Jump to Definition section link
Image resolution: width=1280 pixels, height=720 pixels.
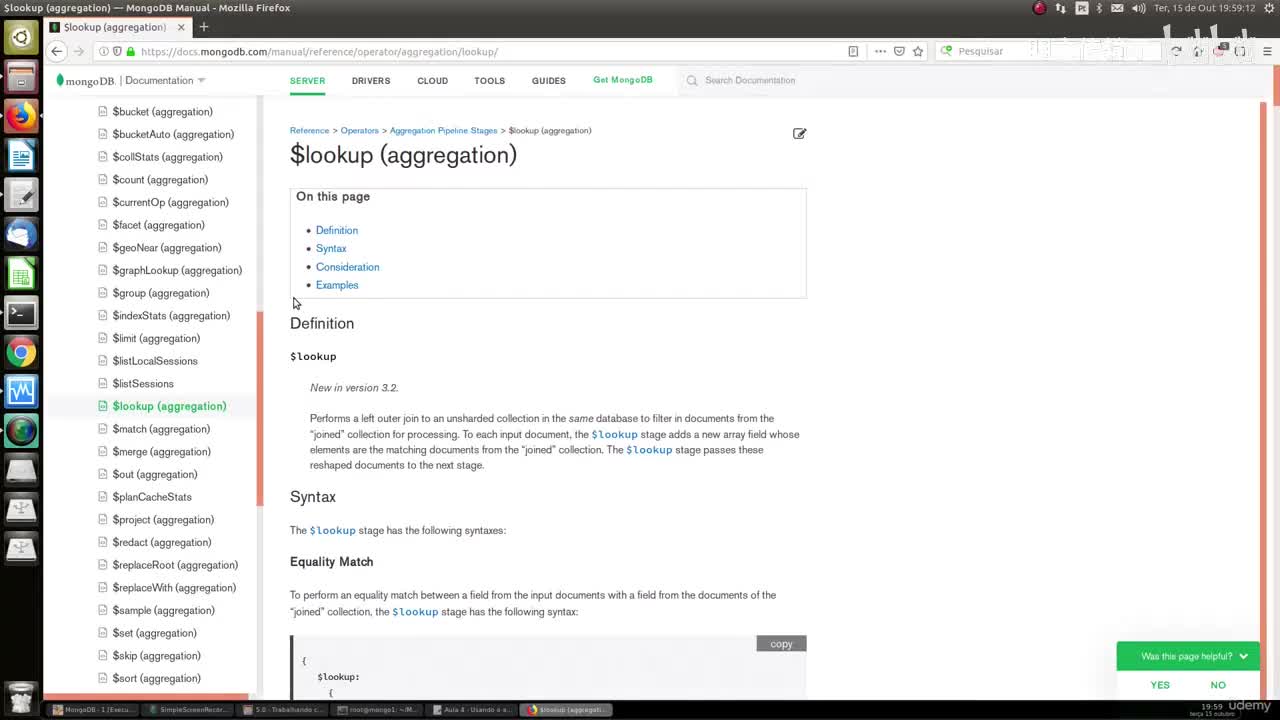pyautogui.click(x=336, y=230)
